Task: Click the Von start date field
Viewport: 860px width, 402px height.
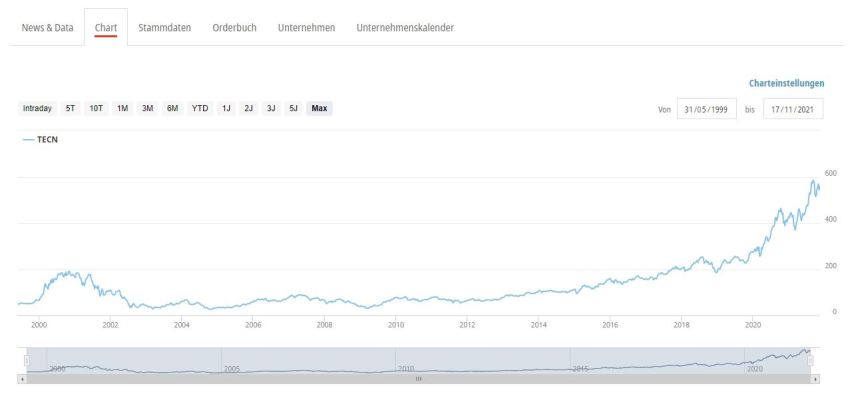Action: click(x=707, y=109)
